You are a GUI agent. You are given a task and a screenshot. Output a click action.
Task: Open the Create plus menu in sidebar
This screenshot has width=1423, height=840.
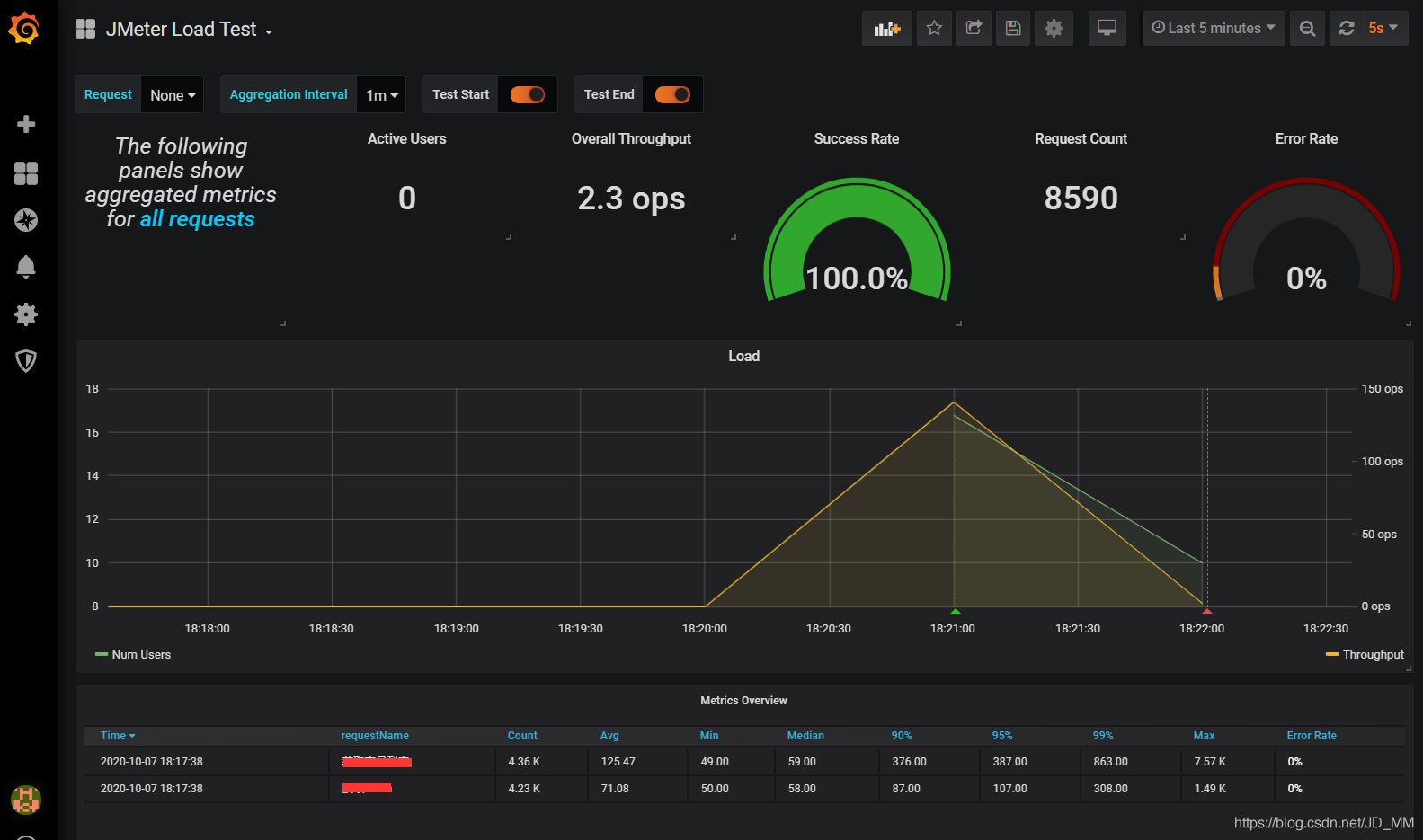point(26,124)
